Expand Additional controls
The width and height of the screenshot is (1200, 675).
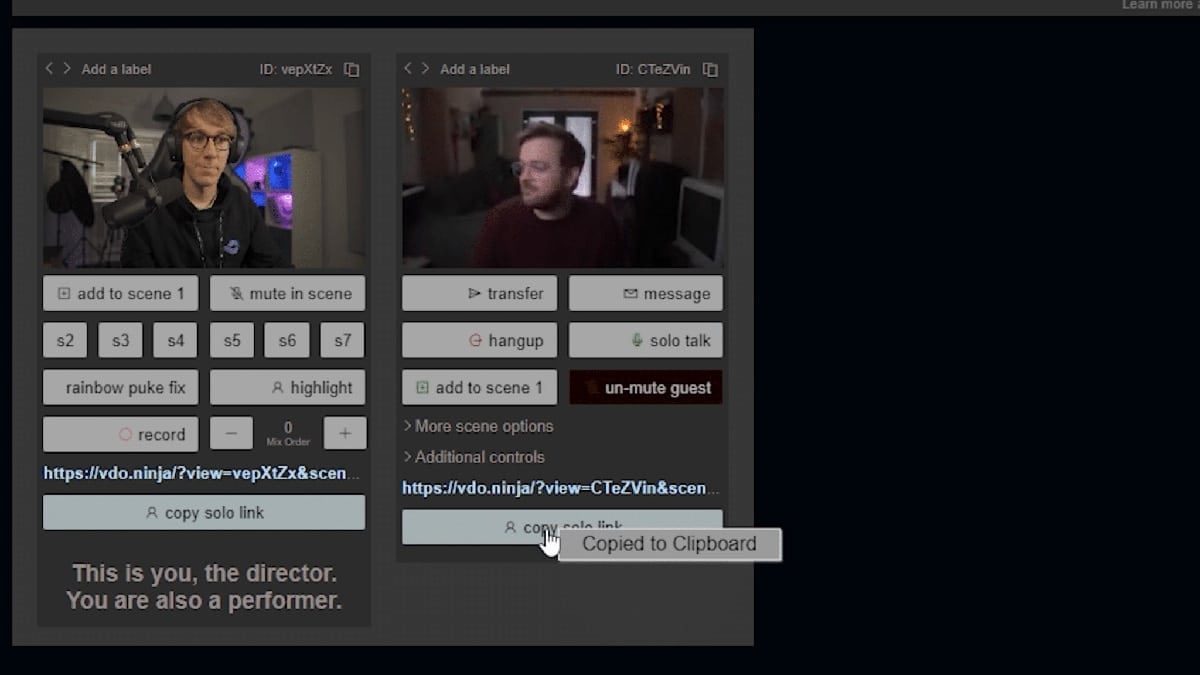474,457
